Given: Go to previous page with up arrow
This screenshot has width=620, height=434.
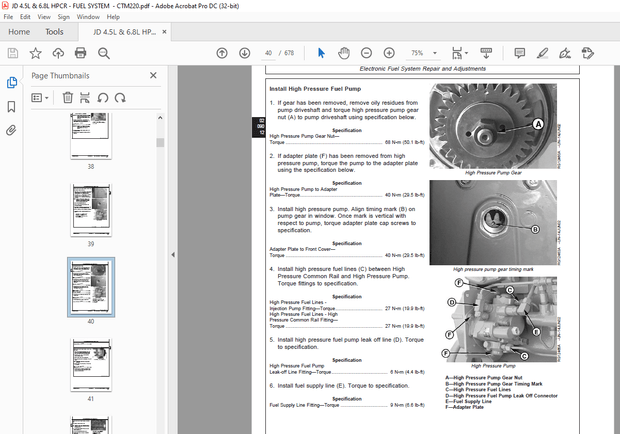Looking at the screenshot, I should tap(220, 53).
